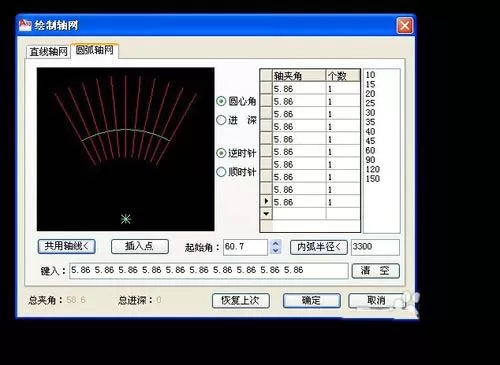Click the 共用轴线< button
This screenshot has width=500, height=365.
click(x=67, y=247)
